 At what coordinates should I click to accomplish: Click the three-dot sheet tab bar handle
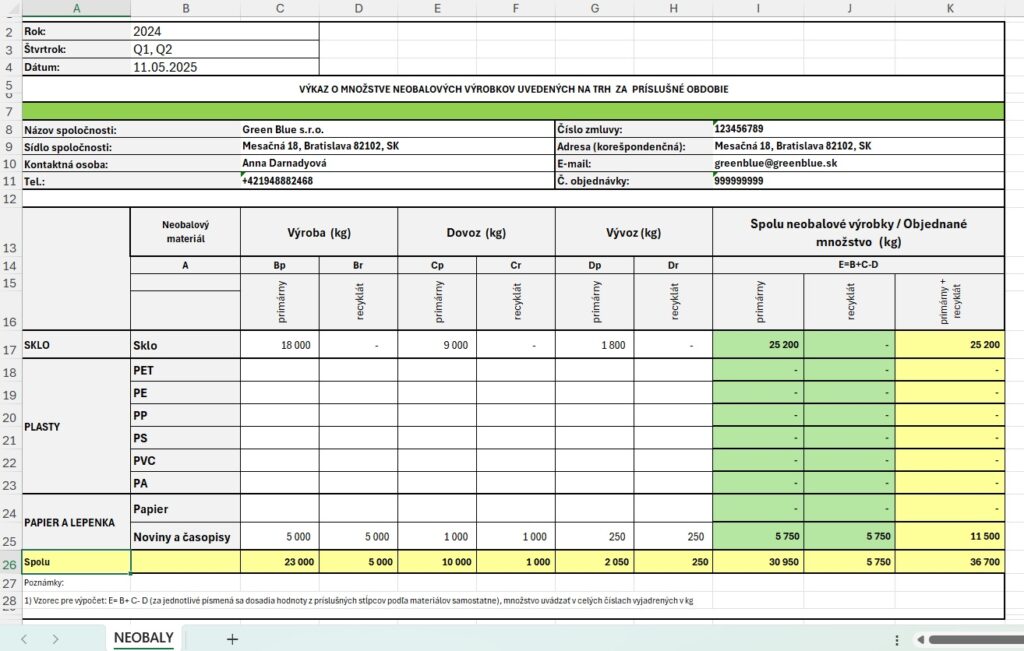(896, 639)
